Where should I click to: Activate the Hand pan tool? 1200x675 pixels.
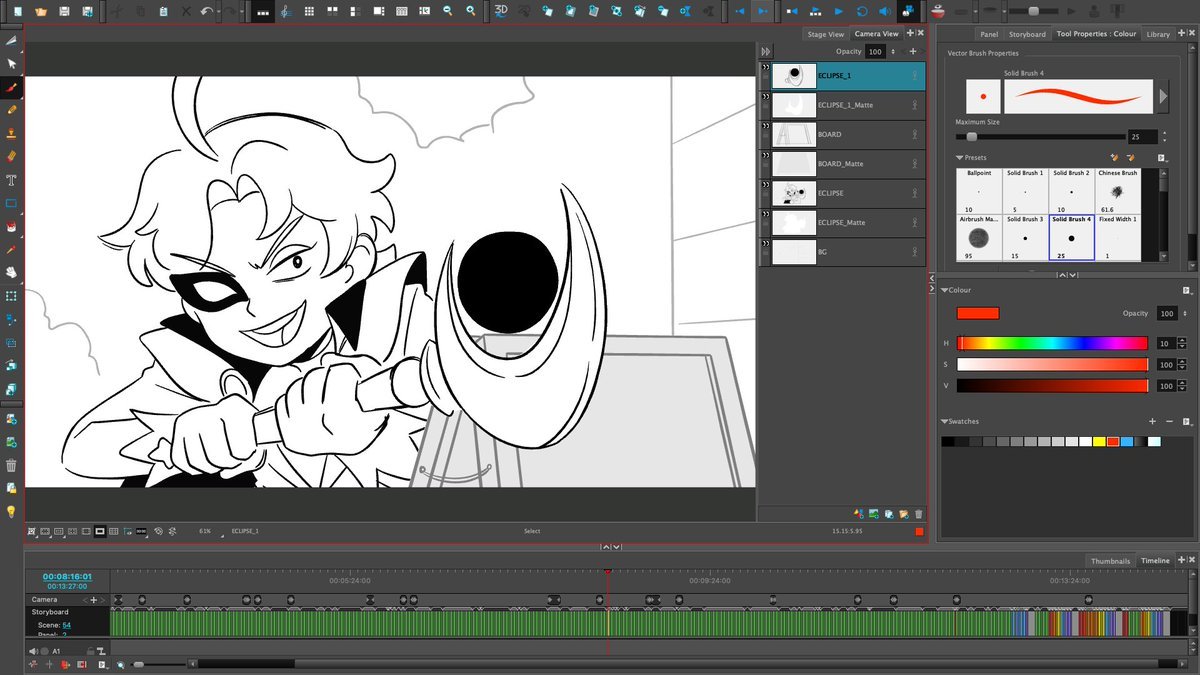click(x=12, y=271)
